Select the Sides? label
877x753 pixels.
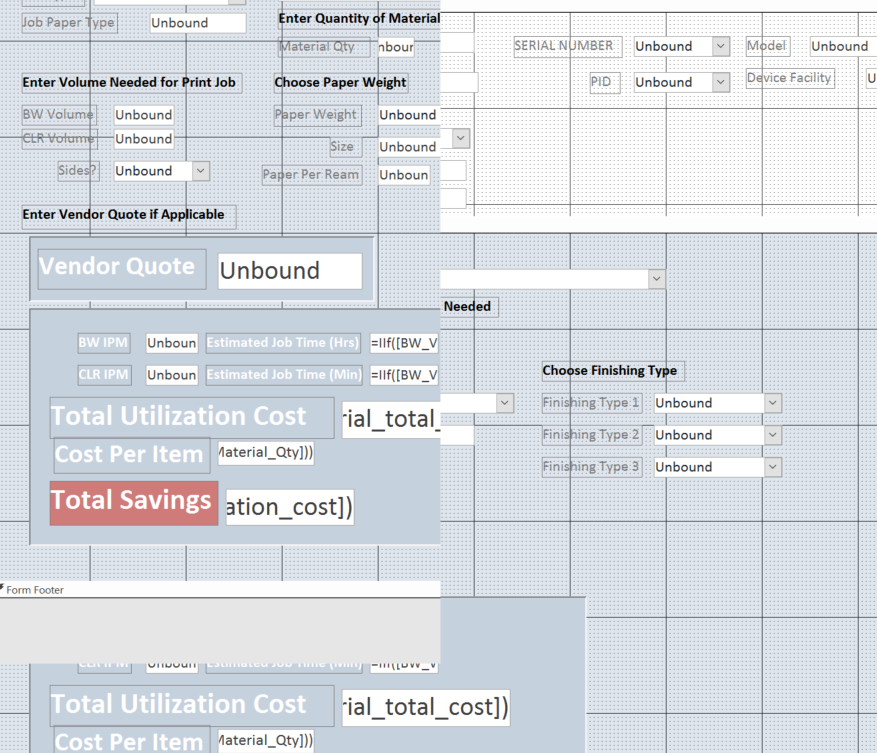(78, 171)
